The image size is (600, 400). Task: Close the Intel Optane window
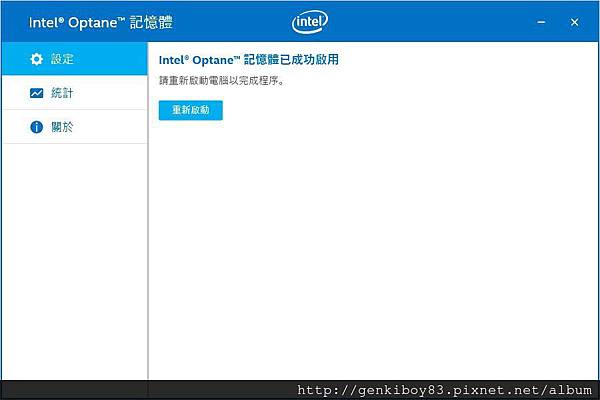click(574, 22)
